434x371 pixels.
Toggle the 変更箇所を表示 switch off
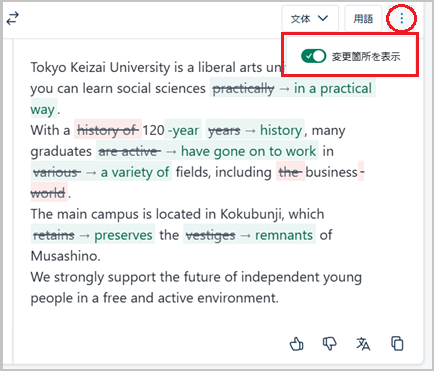coord(313,56)
